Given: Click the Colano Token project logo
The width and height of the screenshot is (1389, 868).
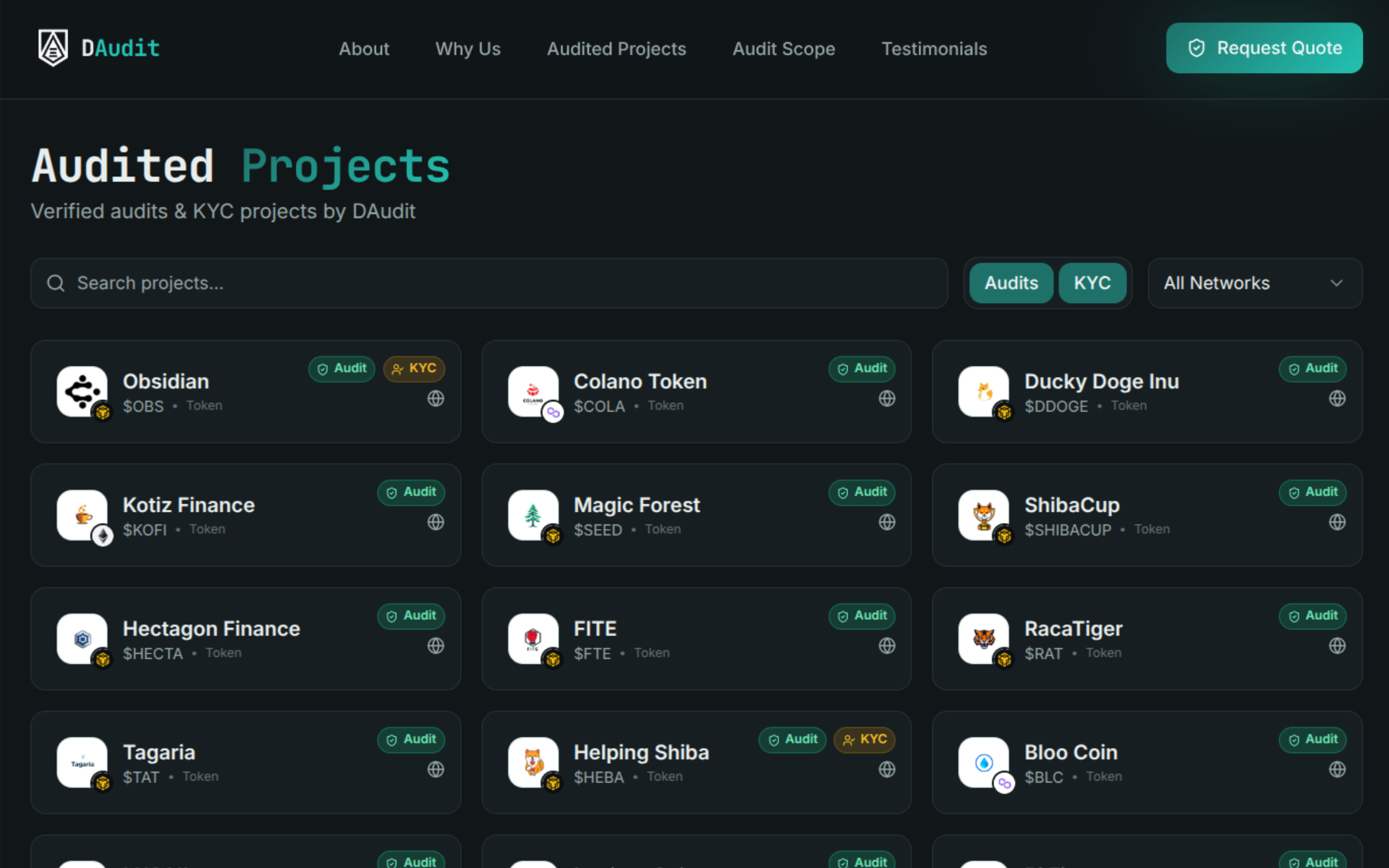Looking at the screenshot, I should tap(533, 391).
